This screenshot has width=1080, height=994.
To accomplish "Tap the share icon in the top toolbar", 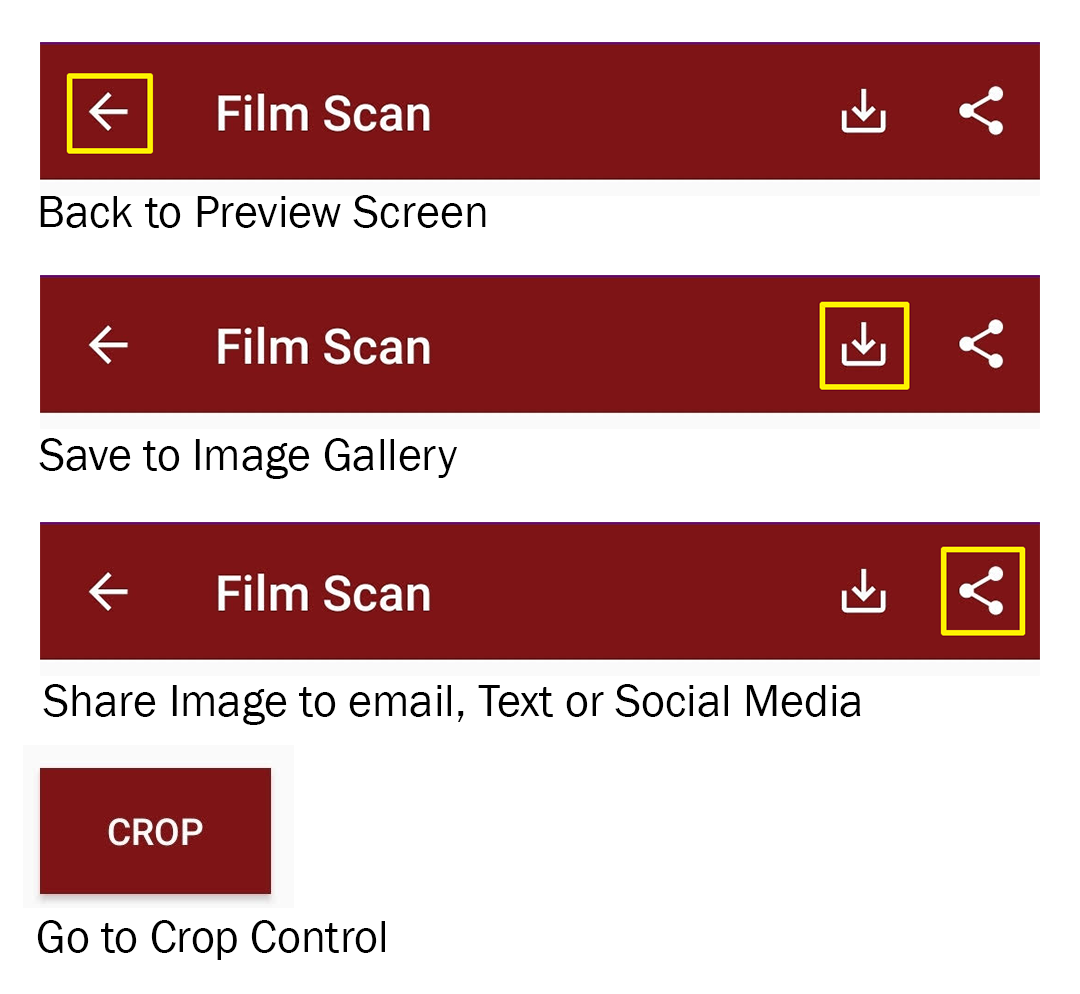I will [981, 112].
